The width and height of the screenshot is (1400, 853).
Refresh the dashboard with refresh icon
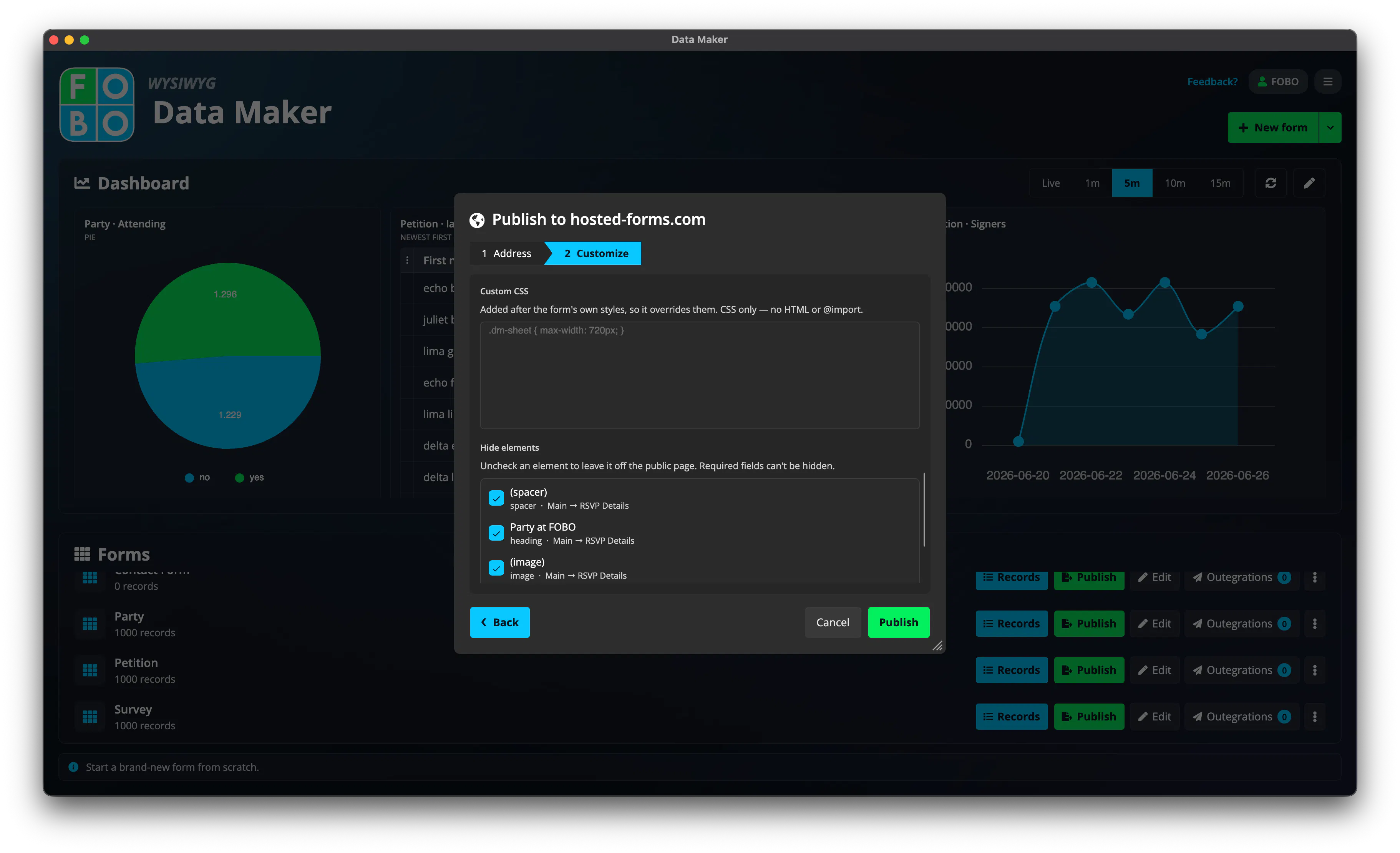(x=1271, y=183)
